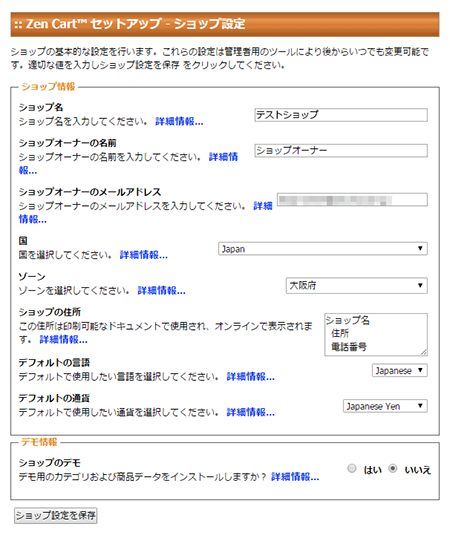The image size is (450, 535).
Task: Click the shop owner email address field
Action: pos(352,200)
